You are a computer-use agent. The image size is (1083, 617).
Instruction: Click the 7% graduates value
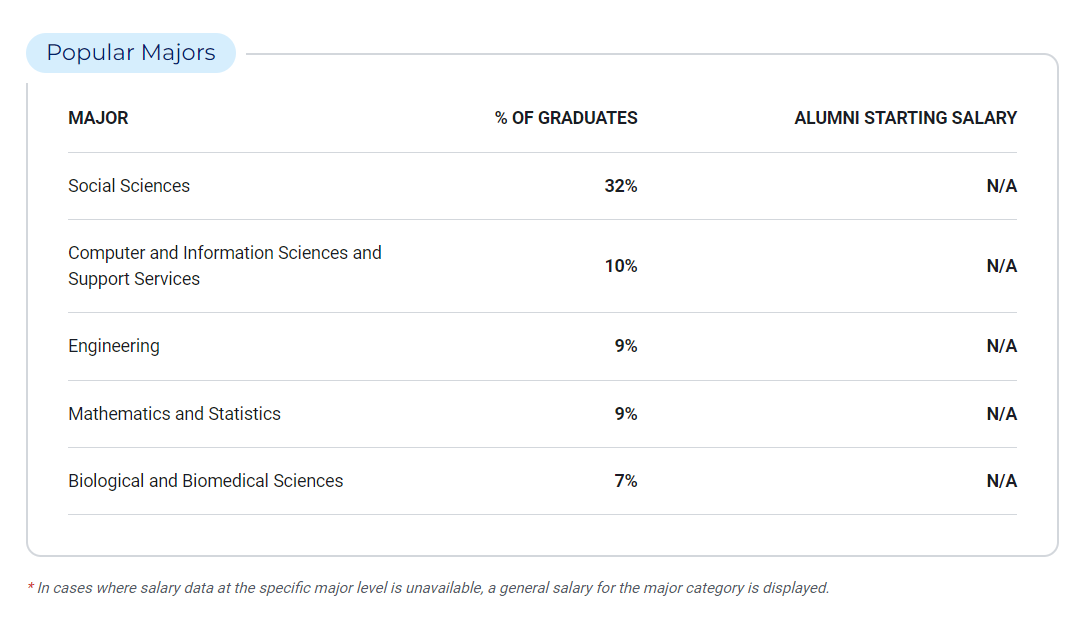(x=626, y=481)
